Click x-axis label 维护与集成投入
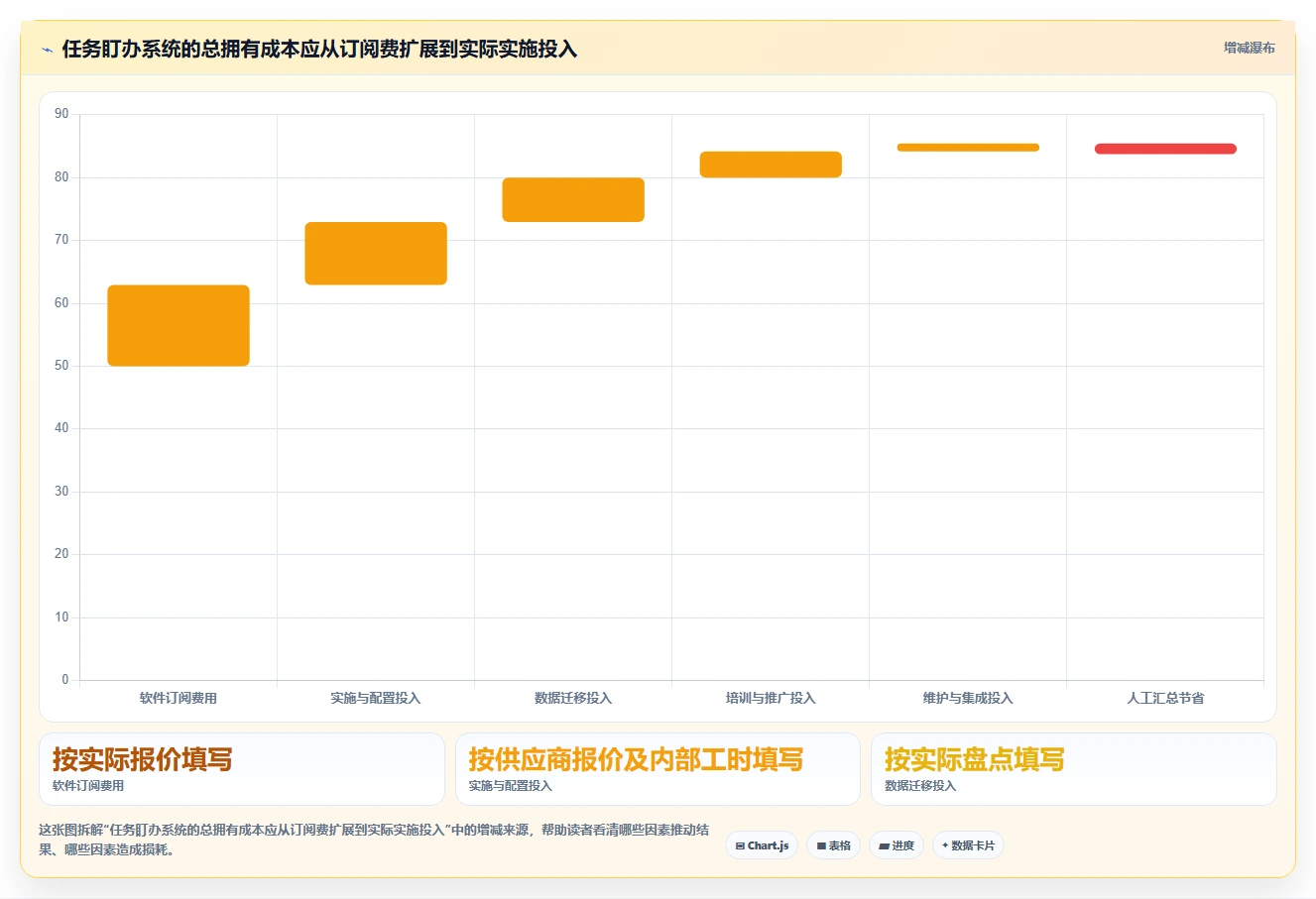The image size is (1316, 899). pos(968,698)
